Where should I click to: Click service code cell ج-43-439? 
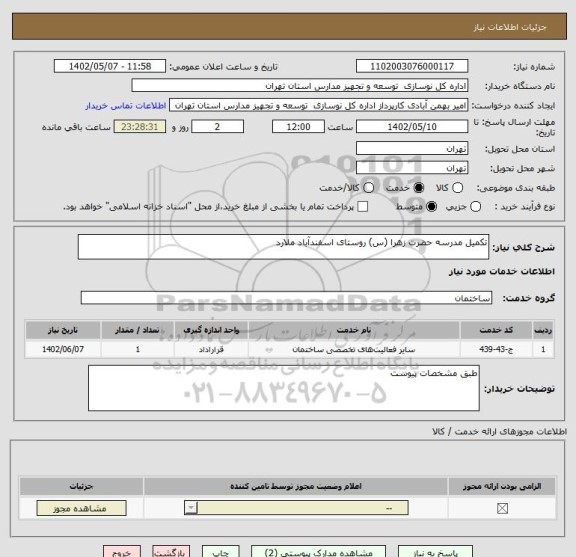click(x=496, y=349)
